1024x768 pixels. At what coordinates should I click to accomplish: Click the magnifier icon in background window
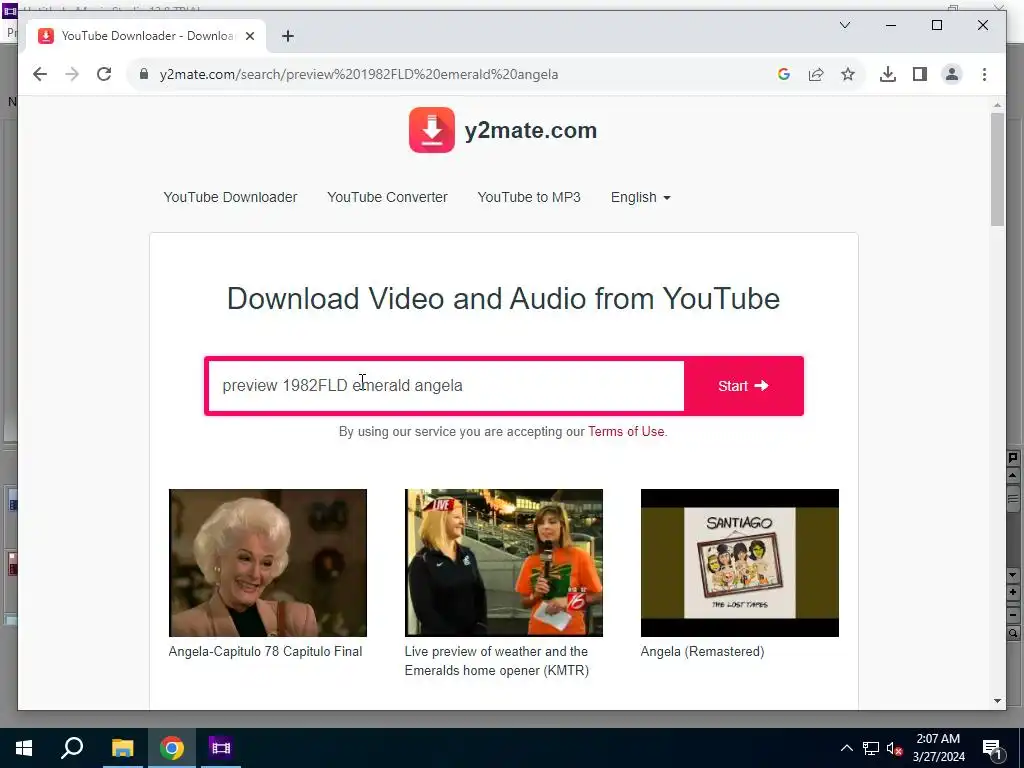pyautogui.click(x=1013, y=634)
